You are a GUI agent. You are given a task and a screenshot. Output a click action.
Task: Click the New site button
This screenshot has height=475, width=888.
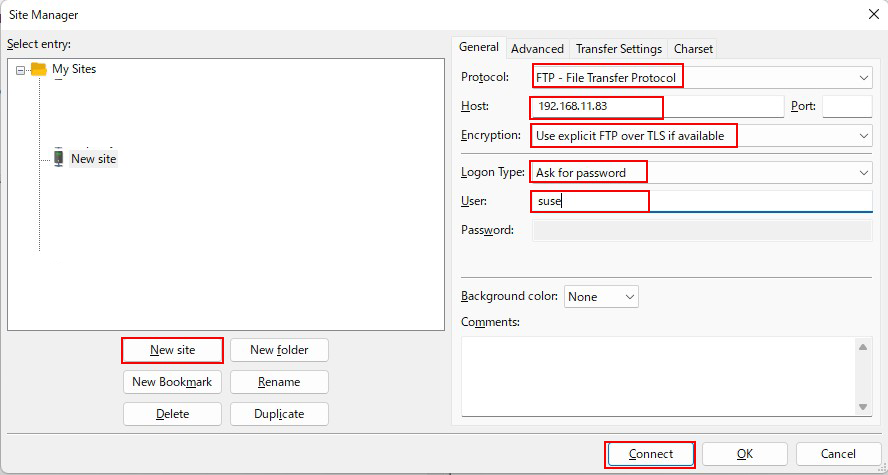172,350
